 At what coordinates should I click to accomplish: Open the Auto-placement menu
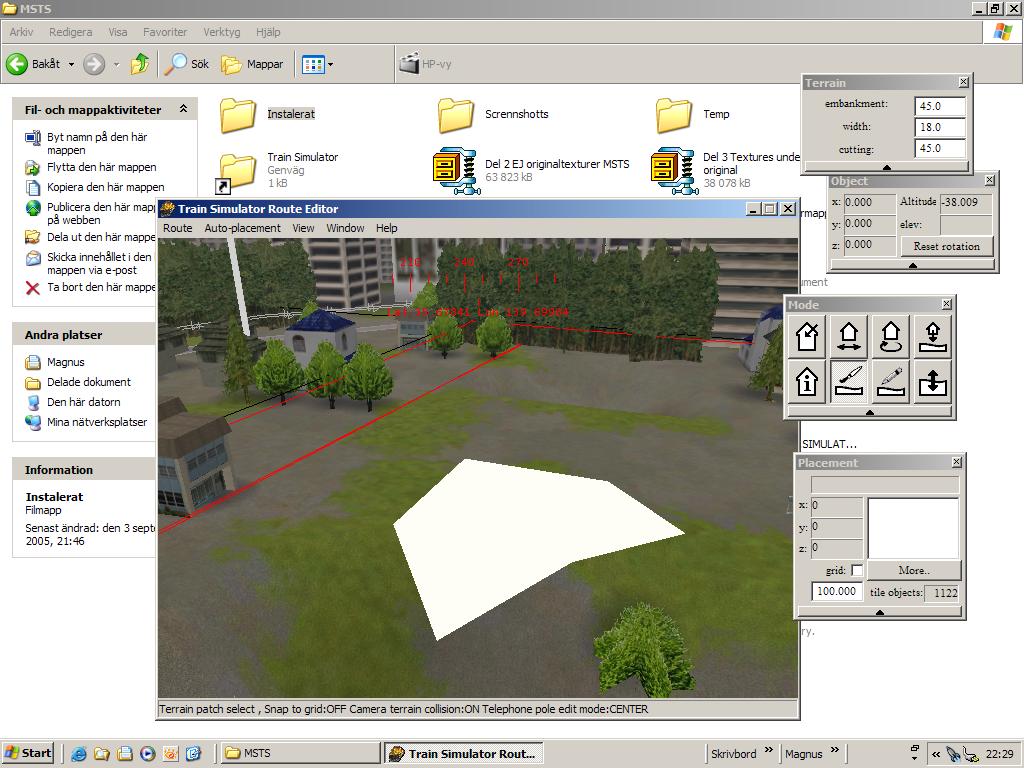click(242, 228)
